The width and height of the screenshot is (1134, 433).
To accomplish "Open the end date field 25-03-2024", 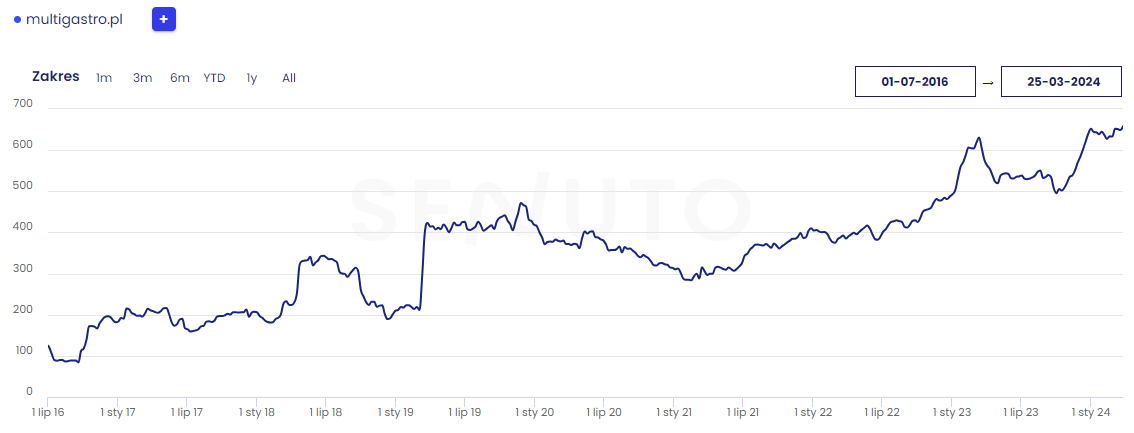I will [1063, 82].
